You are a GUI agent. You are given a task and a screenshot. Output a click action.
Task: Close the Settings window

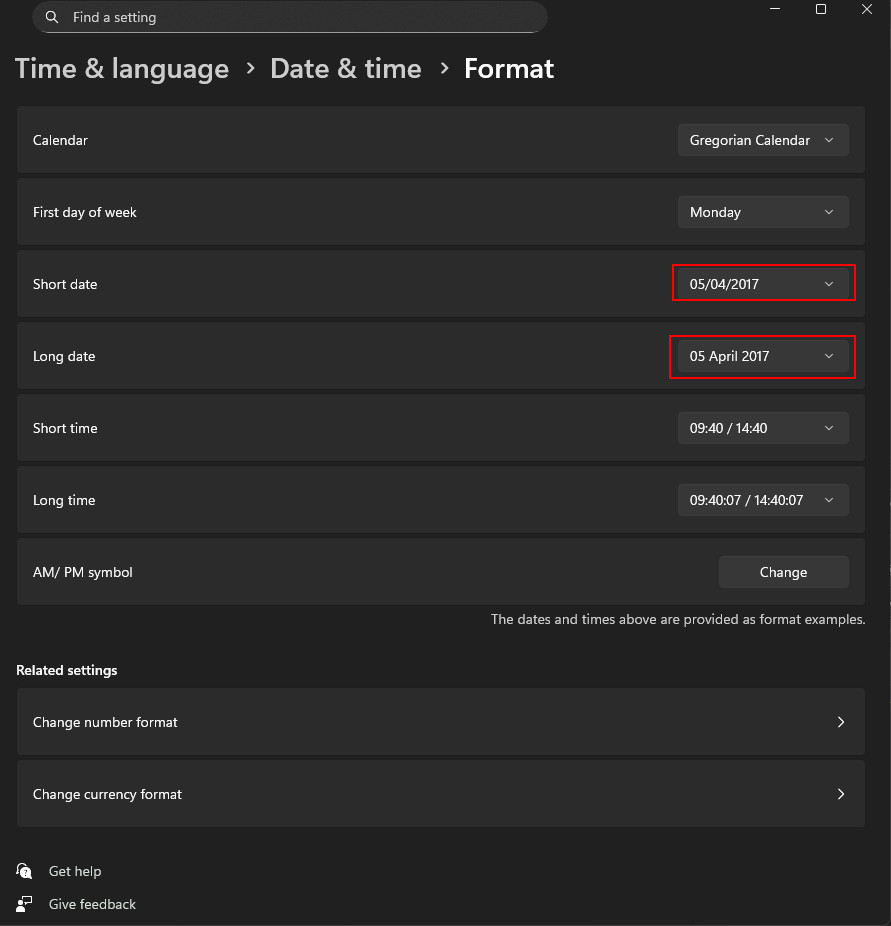[x=867, y=9]
